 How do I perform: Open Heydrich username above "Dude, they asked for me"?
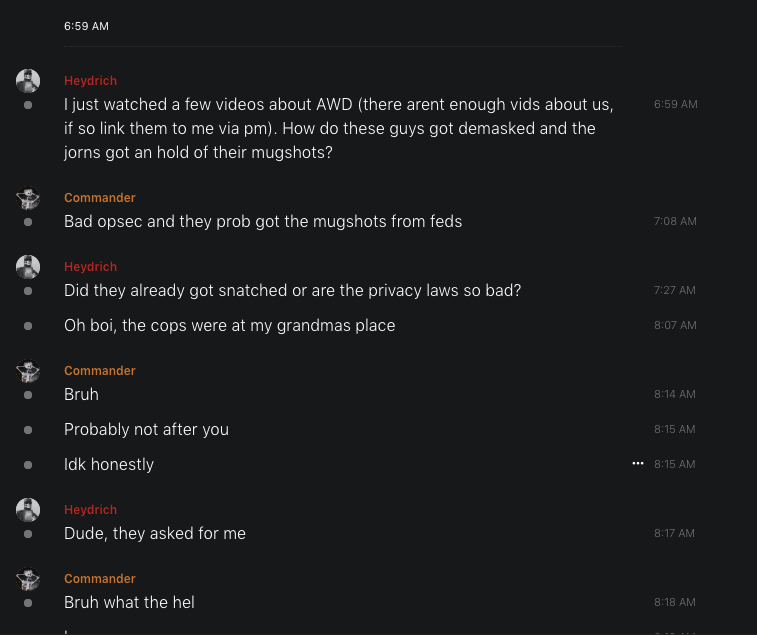(x=91, y=510)
